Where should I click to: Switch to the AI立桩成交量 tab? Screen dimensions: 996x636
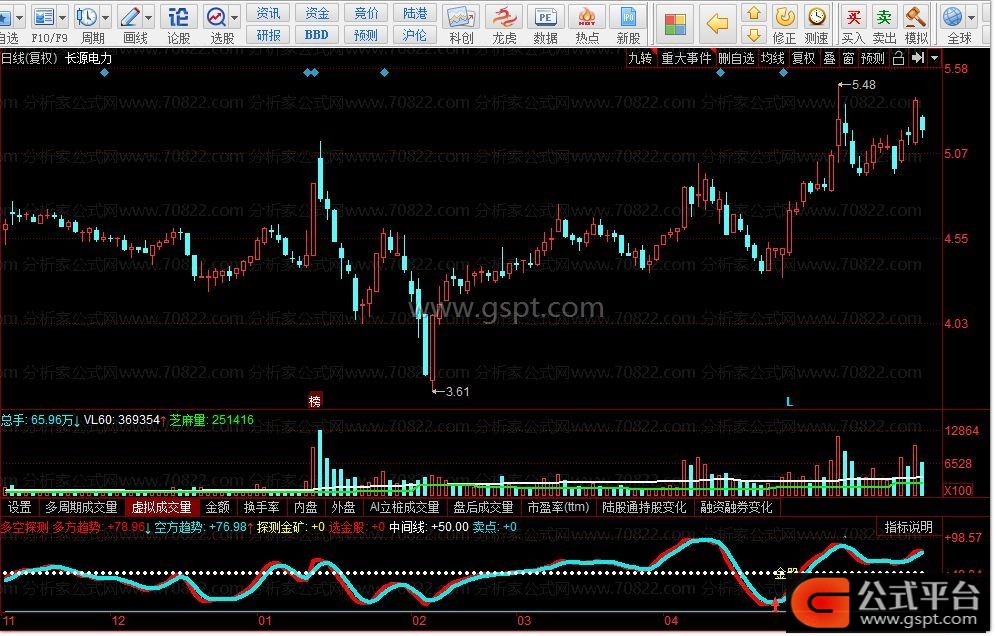click(405, 507)
